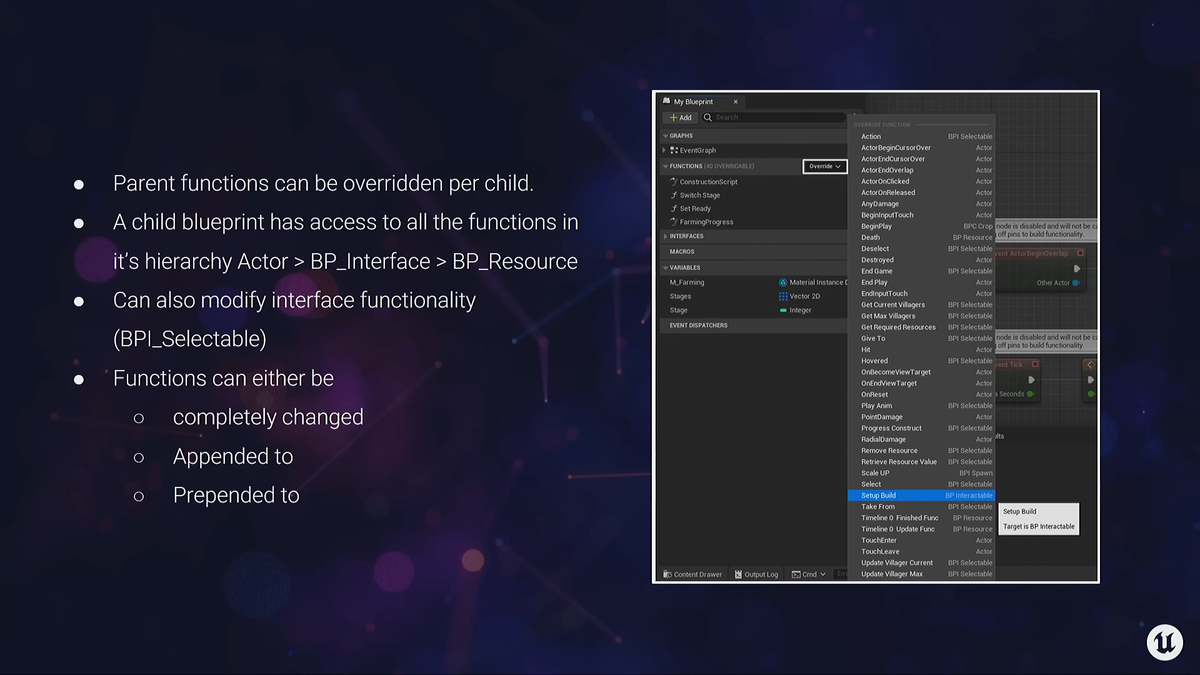Click the Other Actor output pin

[1076, 283]
